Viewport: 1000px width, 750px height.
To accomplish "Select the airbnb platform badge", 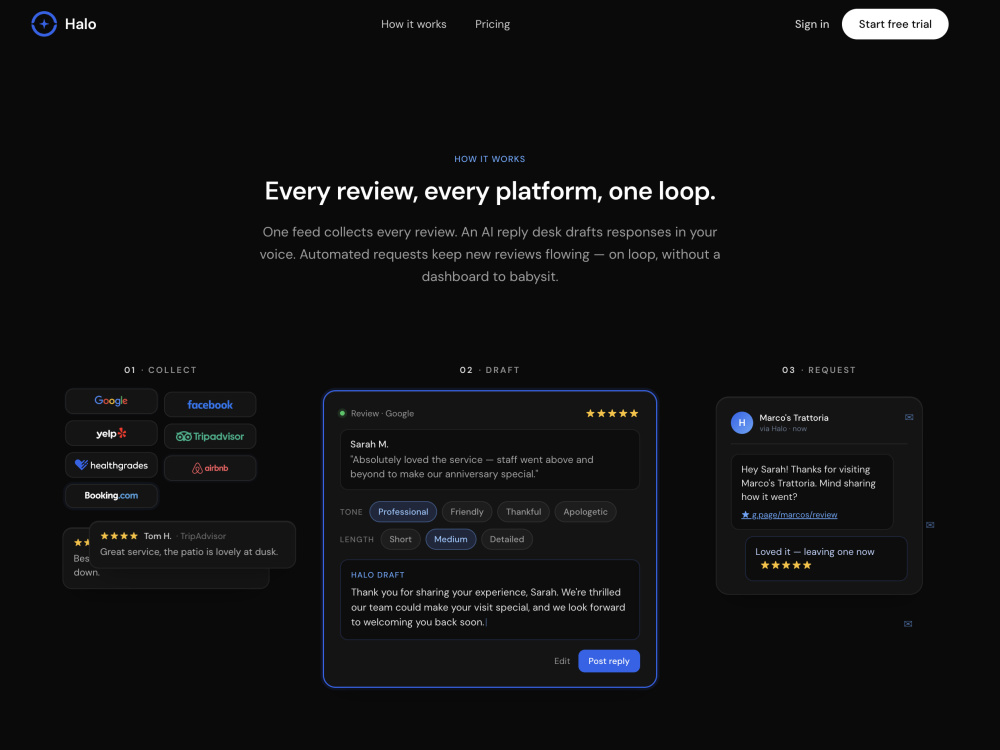I will click(210, 468).
